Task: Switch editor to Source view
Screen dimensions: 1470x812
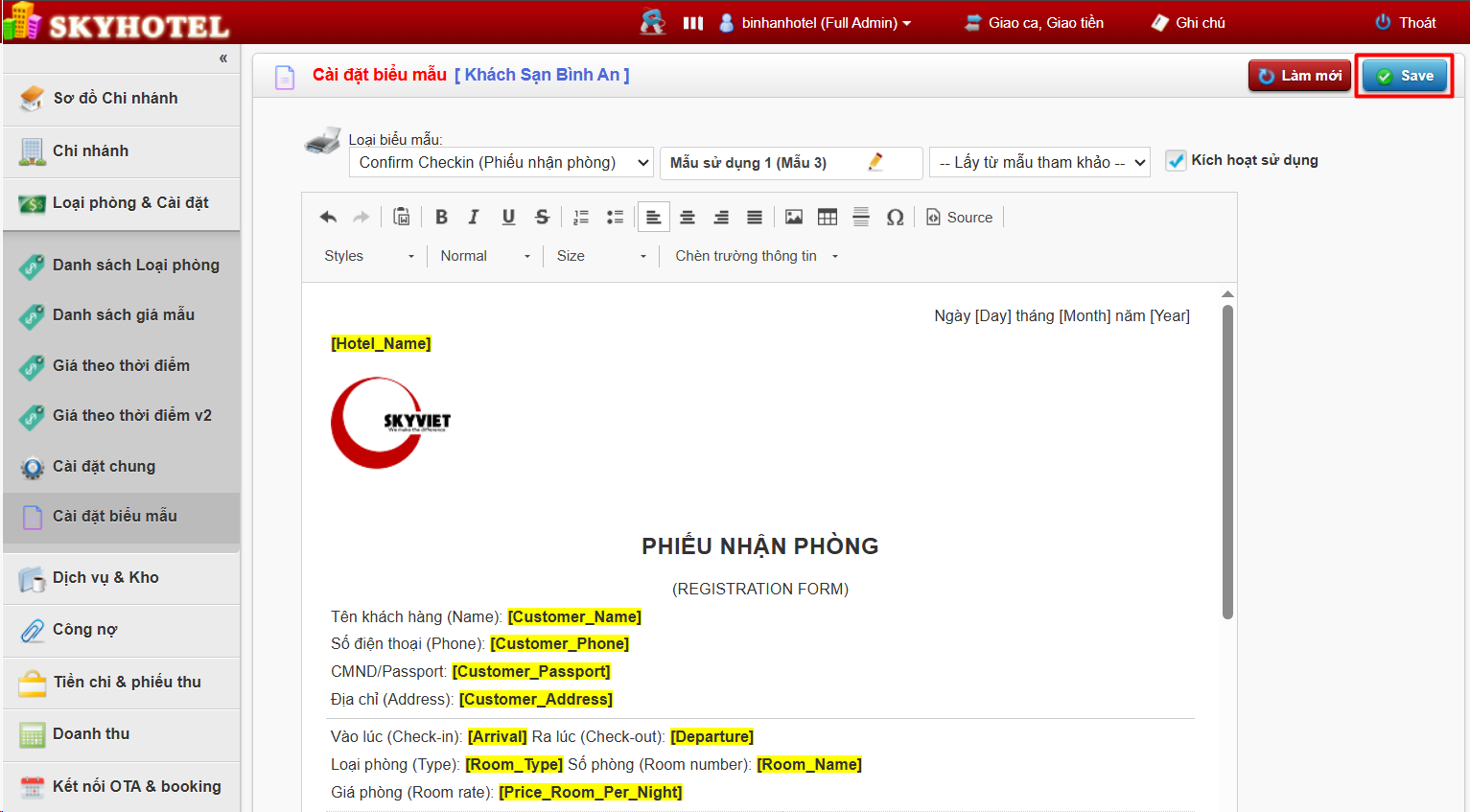Action: coord(960,218)
